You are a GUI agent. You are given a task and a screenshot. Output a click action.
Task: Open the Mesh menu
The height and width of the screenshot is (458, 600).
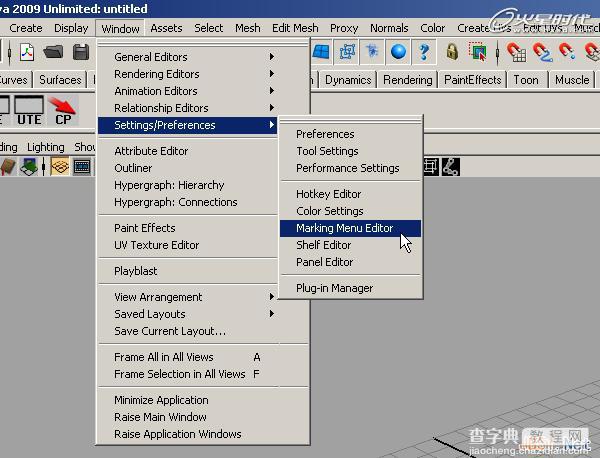[x=248, y=28]
